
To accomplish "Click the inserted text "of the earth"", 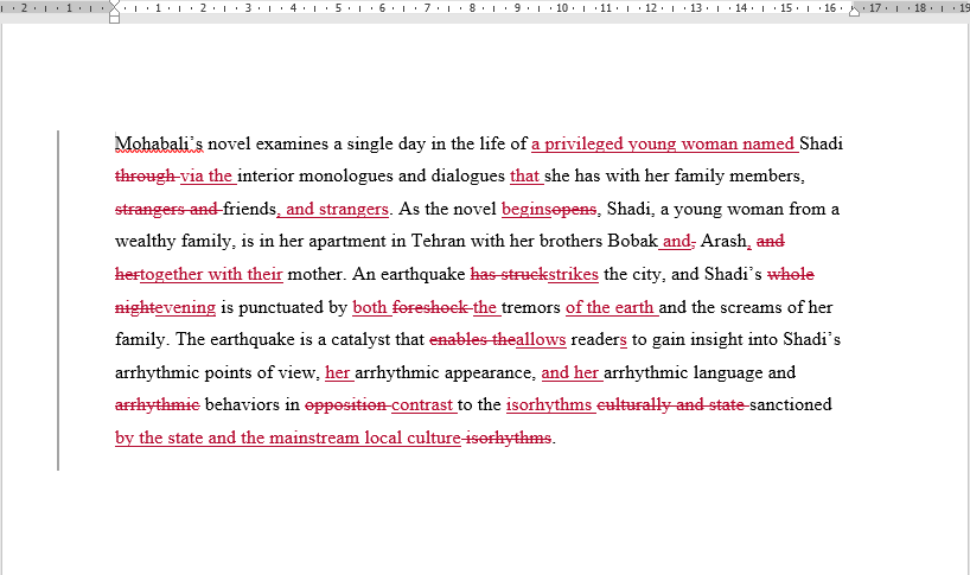I will (x=610, y=308).
